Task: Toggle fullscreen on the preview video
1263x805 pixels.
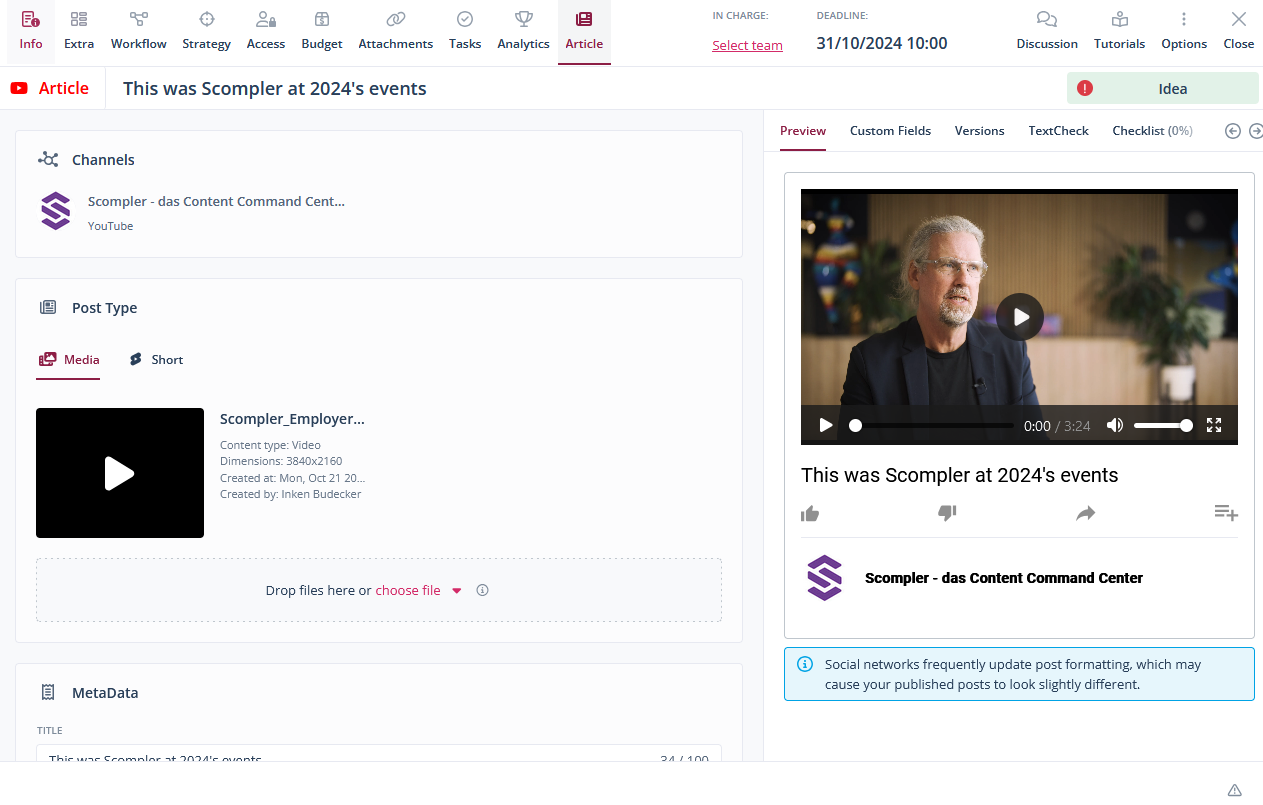Action: tap(1214, 425)
